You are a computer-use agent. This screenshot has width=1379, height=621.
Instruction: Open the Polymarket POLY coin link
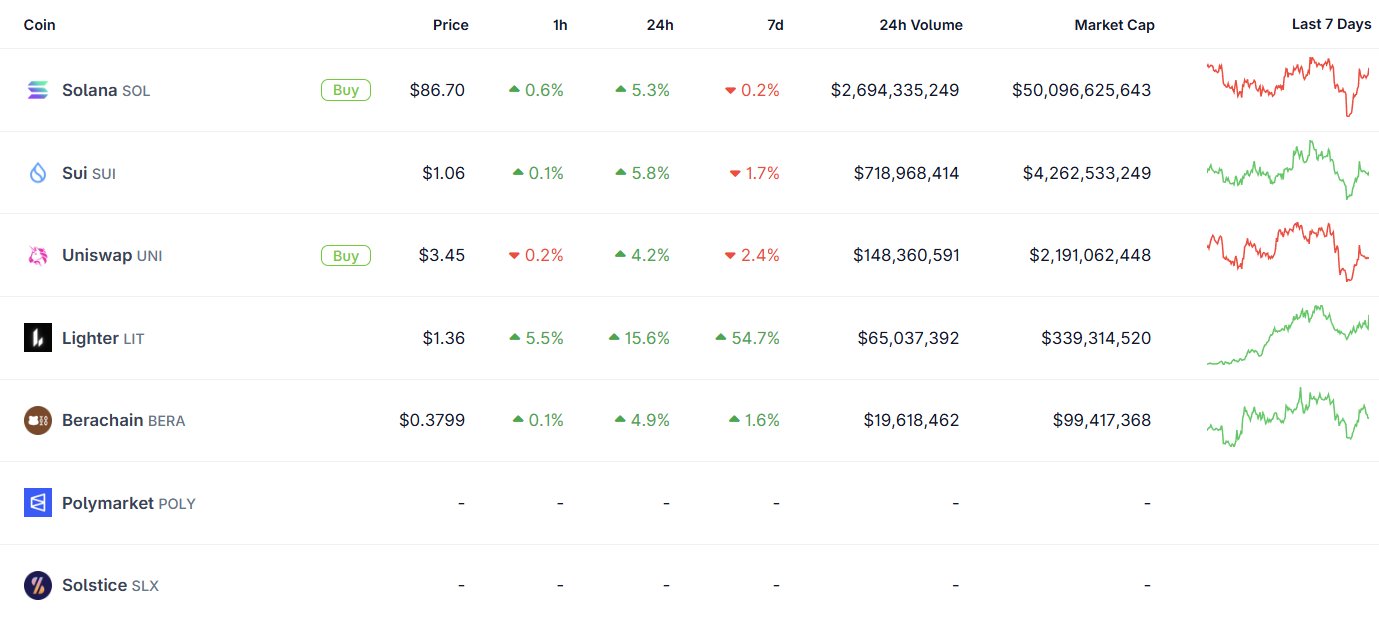point(129,503)
